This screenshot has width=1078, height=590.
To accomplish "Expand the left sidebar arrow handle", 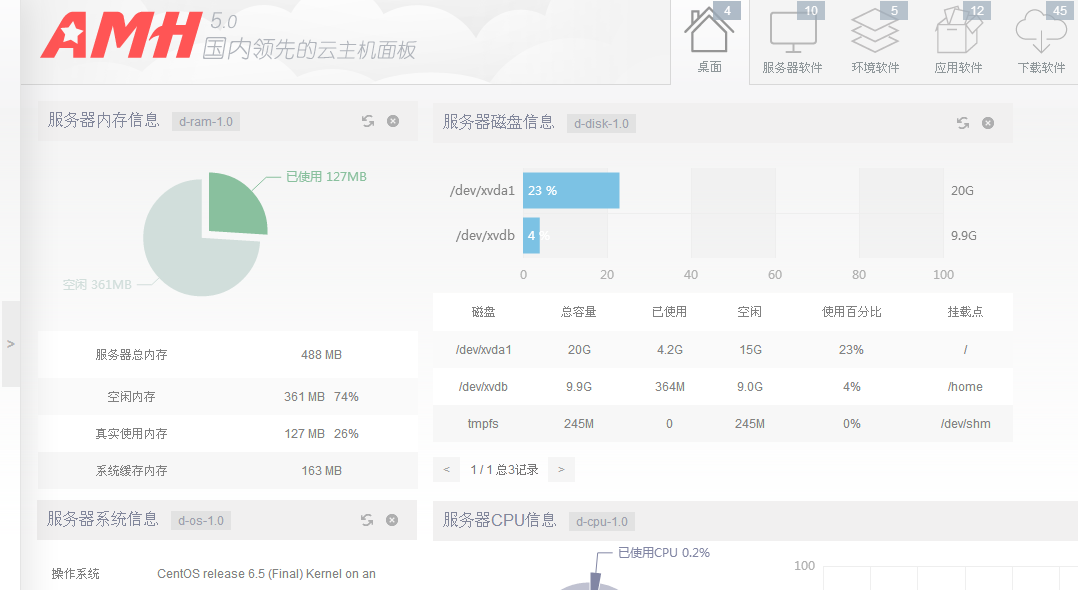I will point(11,343).
